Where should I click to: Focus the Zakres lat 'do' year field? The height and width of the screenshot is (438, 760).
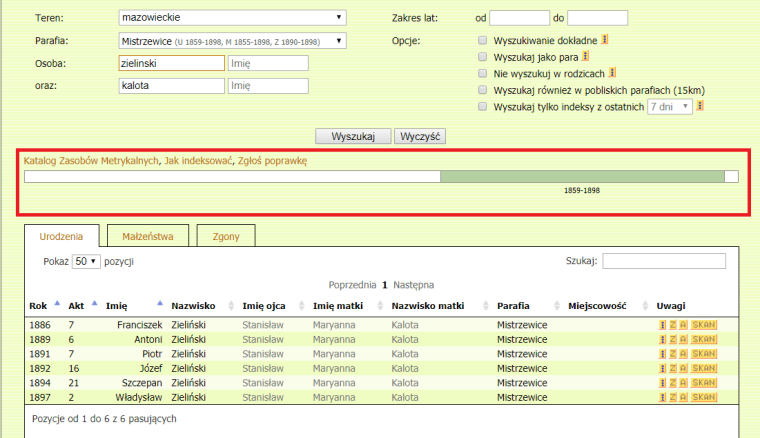(x=598, y=18)
